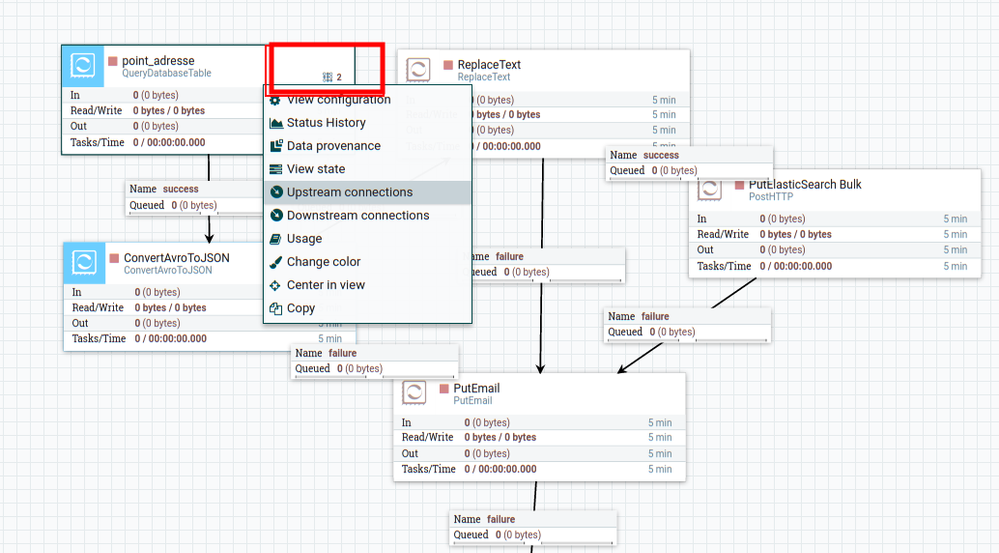Screen dimensions: 999x553
Task: Click the PutEmail processor title
Action: (477, 388)
